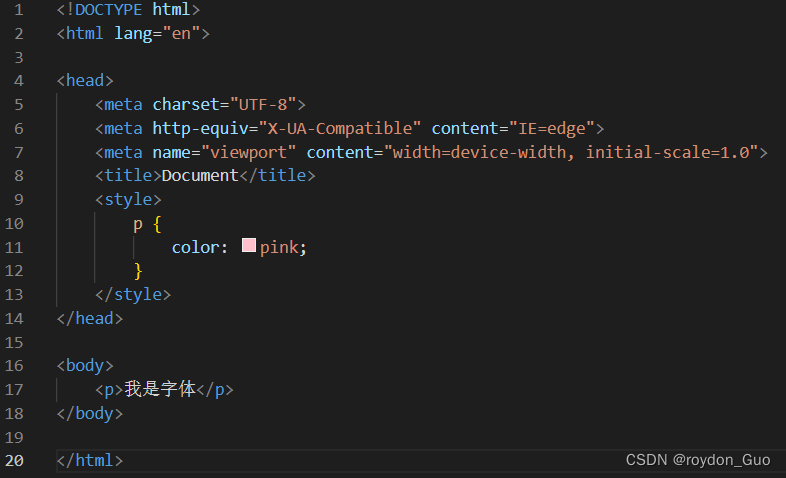Click line number 1 in the gutter
This screenshot has width=786, height=478.
coord(19,10)
